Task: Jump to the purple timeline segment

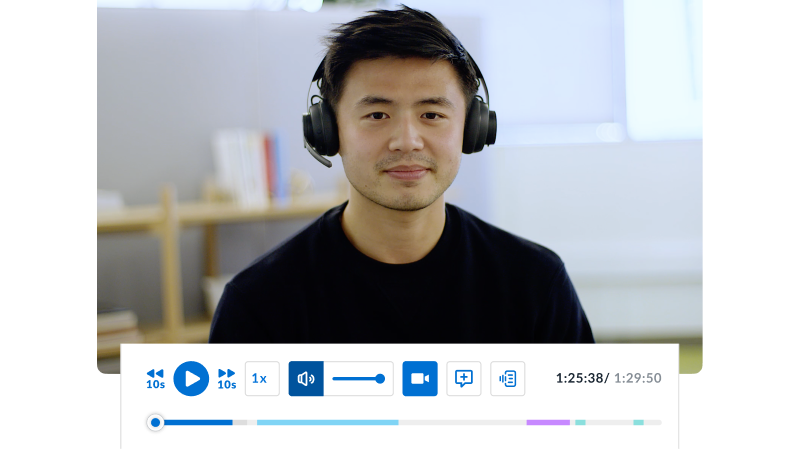Action: 548,422
